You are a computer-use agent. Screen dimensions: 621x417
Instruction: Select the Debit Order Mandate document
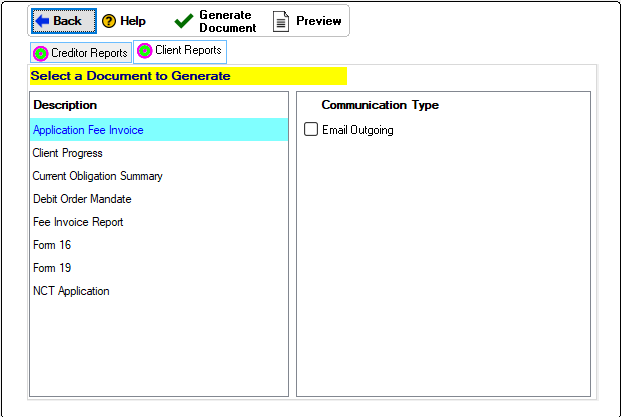pyautogui.click(x=82, y=199)
